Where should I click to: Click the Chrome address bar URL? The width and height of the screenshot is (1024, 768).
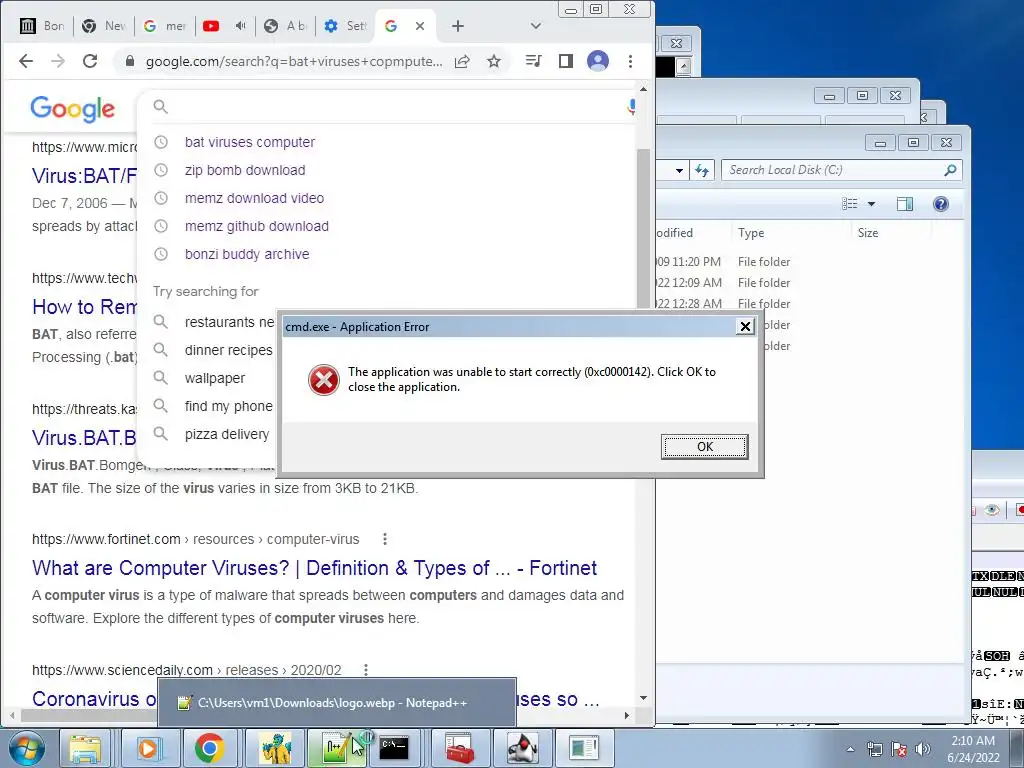tap(294, 61)
